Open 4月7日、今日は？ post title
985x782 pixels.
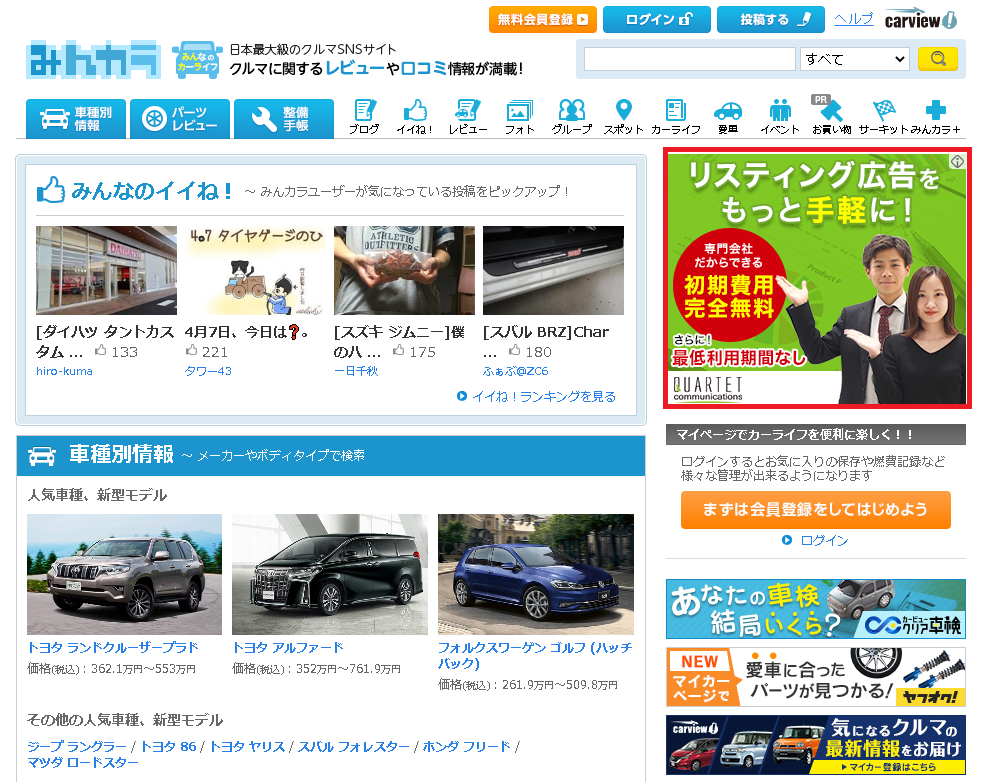(247, 332)
